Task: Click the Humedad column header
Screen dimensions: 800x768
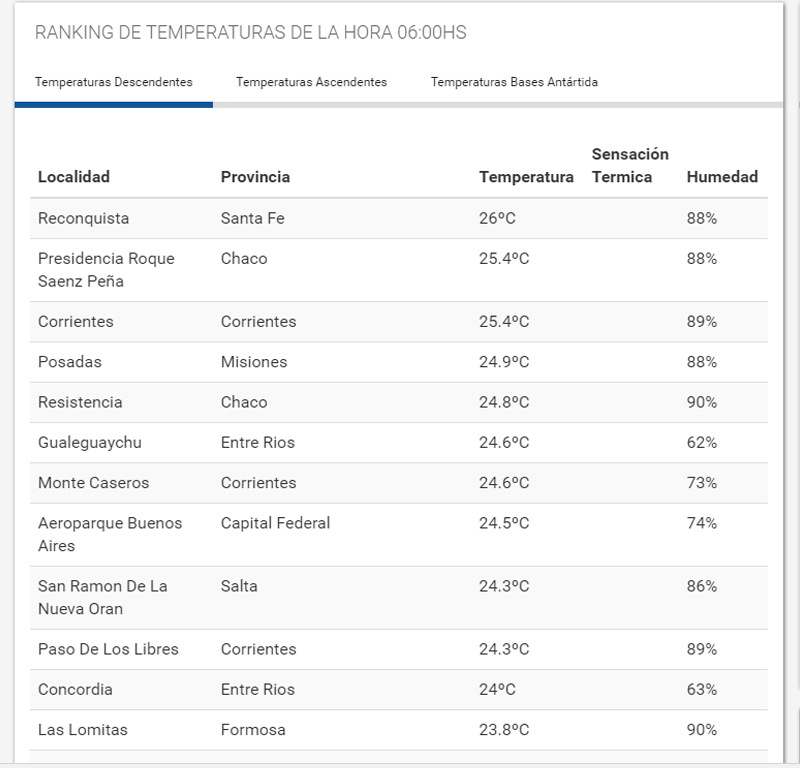Action: 722,177
